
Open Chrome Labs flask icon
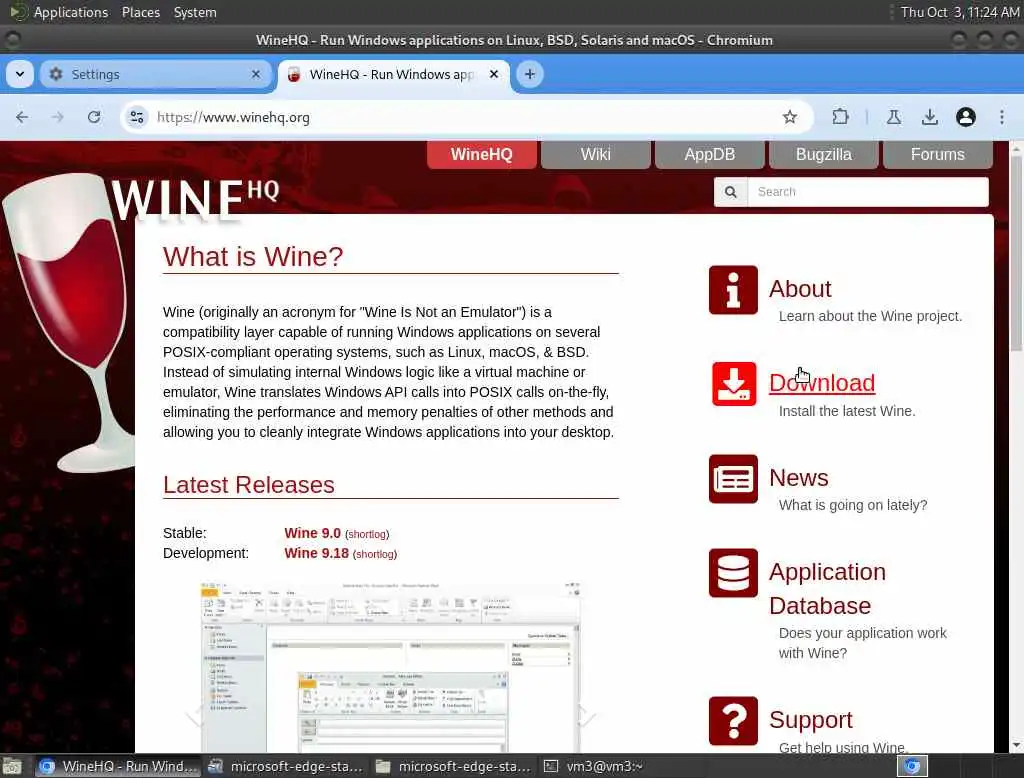(893, 118)
